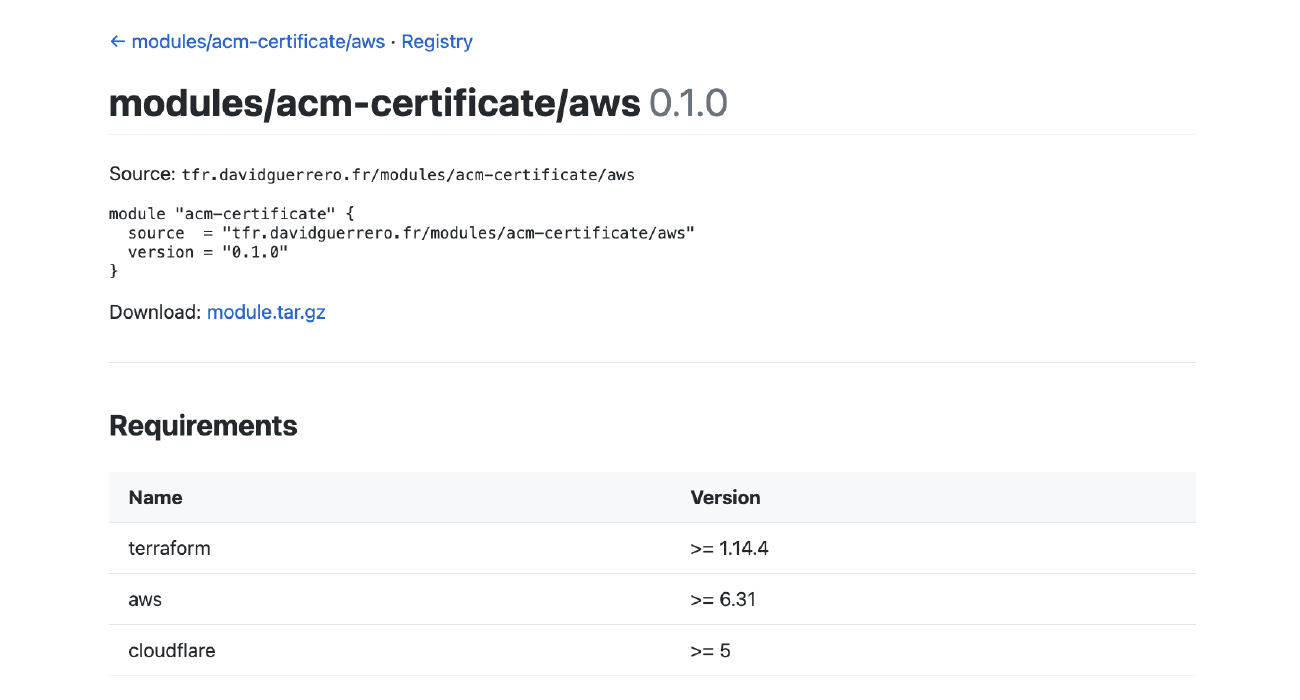Select the page title modules/acm-certificate/aws
The width and height of the screenshot is (1300, 700).
(x=374, y=102)
